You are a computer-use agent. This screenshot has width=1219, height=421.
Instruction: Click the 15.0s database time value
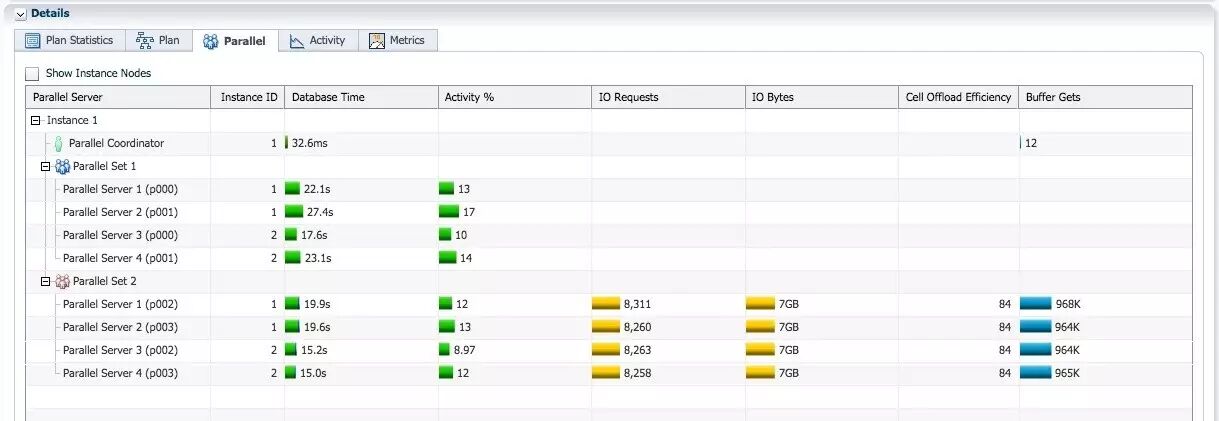(x=315, y=373)
